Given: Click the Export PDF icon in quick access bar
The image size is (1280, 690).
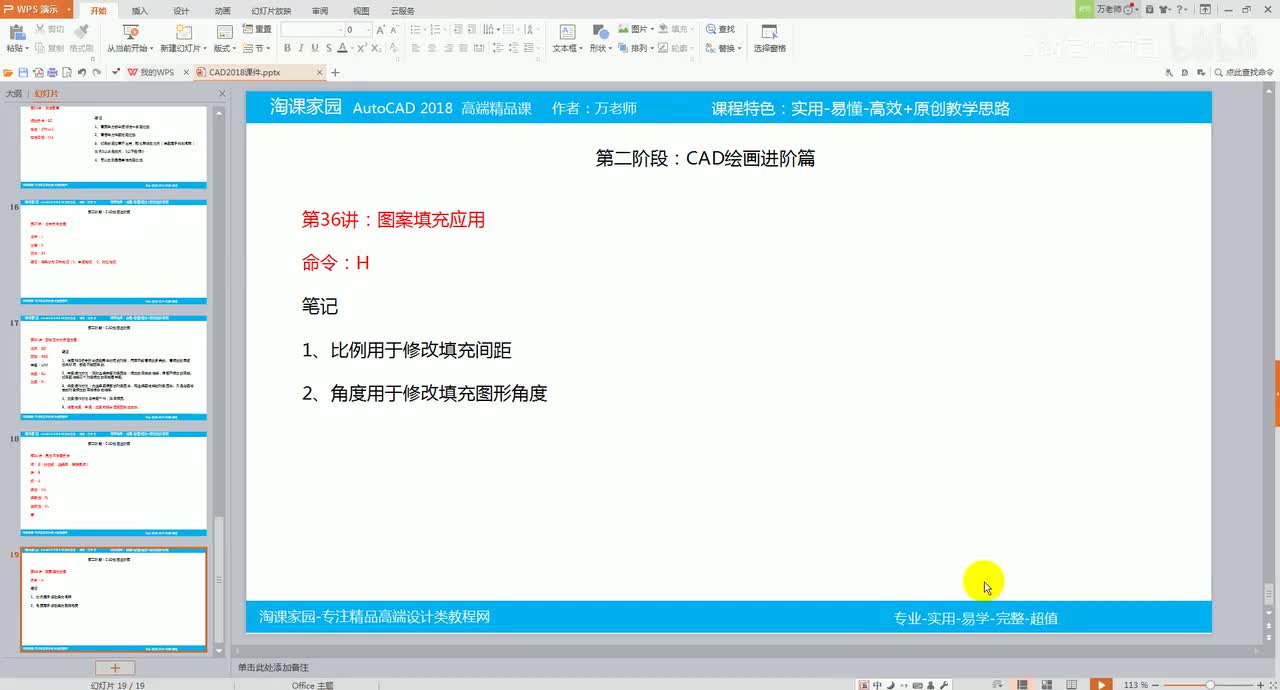Looking at the screenshot, I should click(x=38, y=72).
